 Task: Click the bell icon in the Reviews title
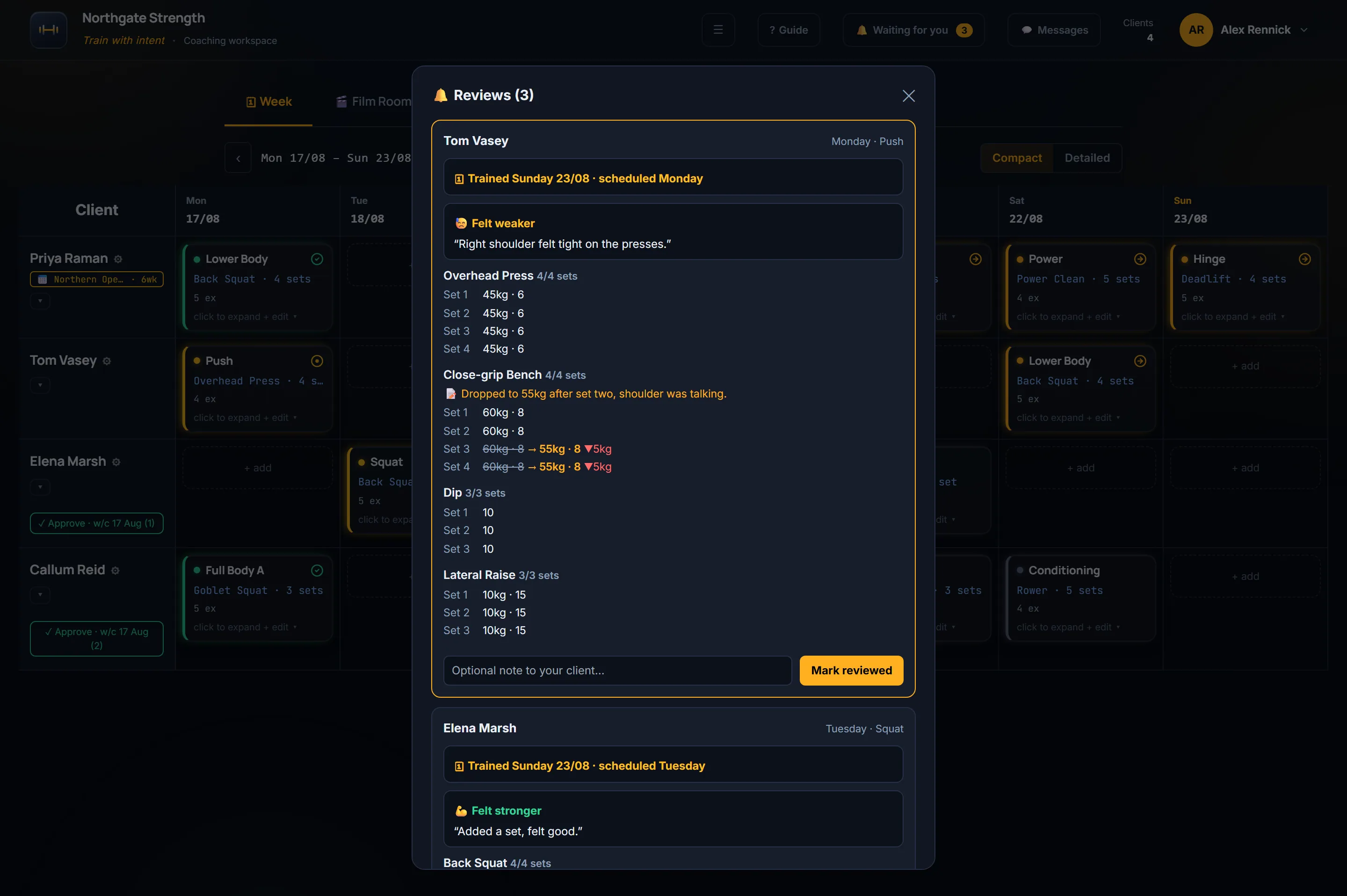coord(441,95)
